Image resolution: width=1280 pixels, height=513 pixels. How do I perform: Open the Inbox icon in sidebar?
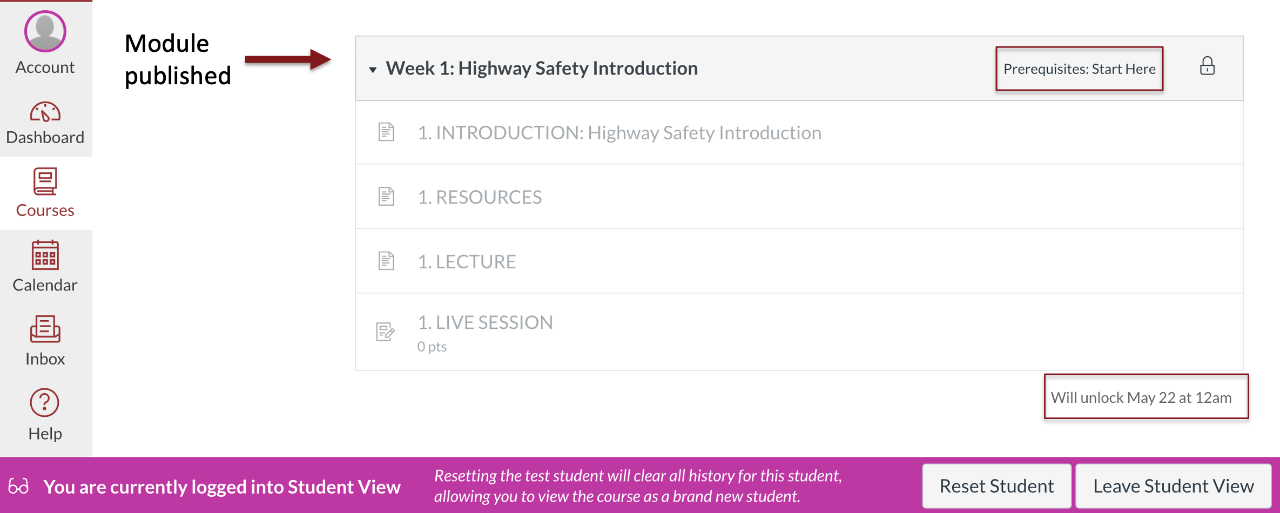coord(45,329)
